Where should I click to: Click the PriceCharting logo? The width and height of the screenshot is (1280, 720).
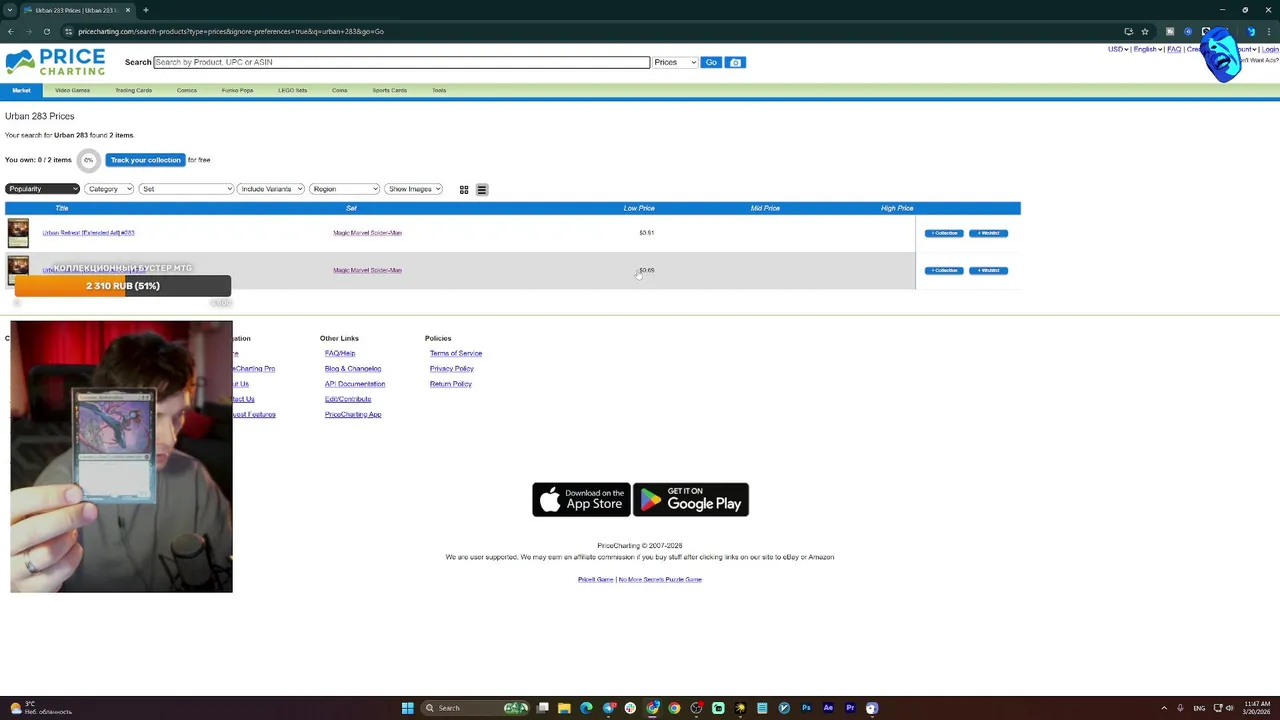pos(55,62)
